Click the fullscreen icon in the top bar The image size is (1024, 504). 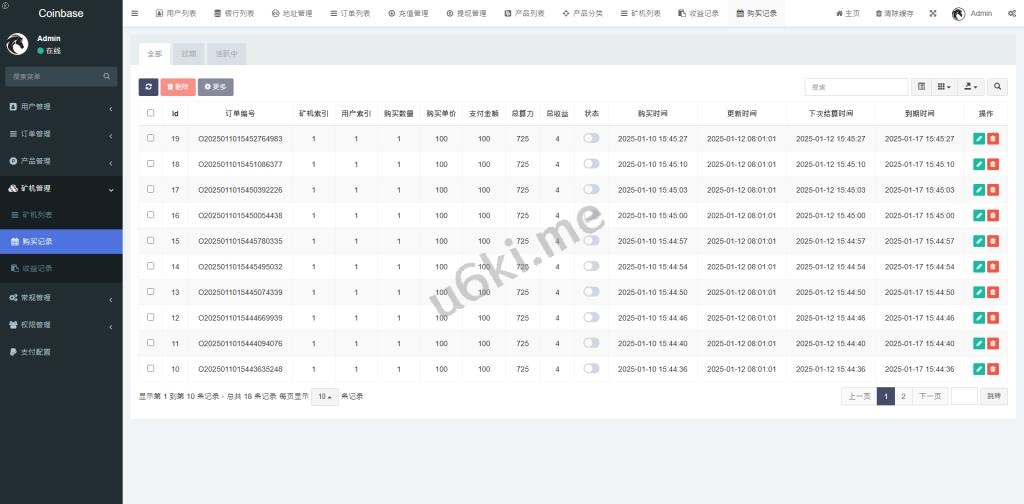point(933,14)
